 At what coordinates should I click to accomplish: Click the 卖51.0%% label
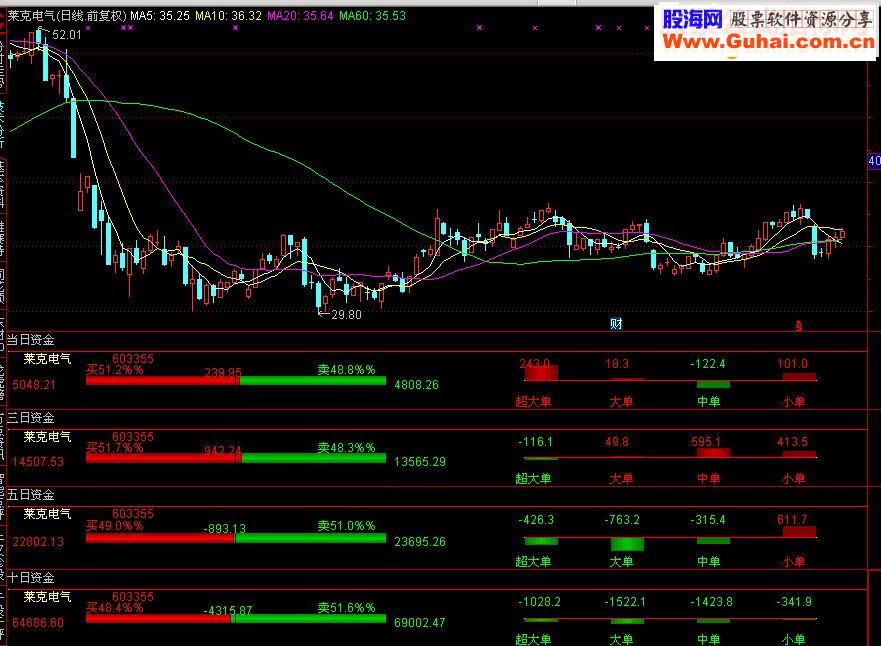click(x=346, y=526)
